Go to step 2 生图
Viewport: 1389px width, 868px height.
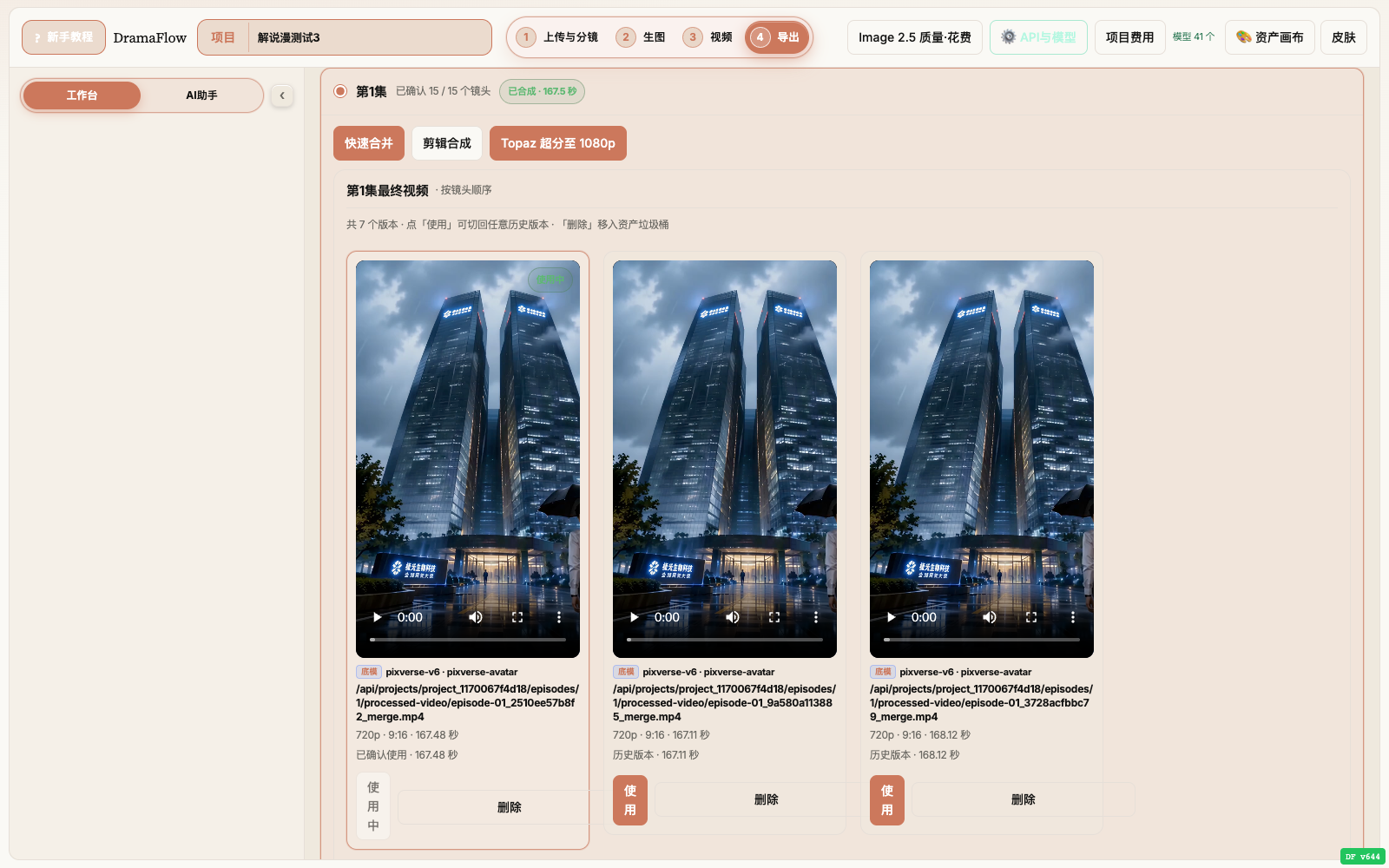click(641, 37)
